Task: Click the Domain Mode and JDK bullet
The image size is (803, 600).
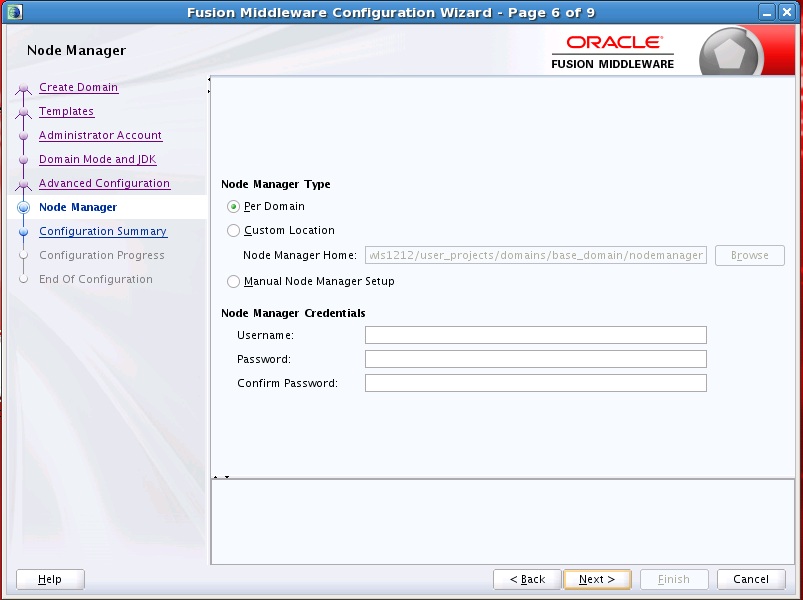Action: [x=24, y=160]
